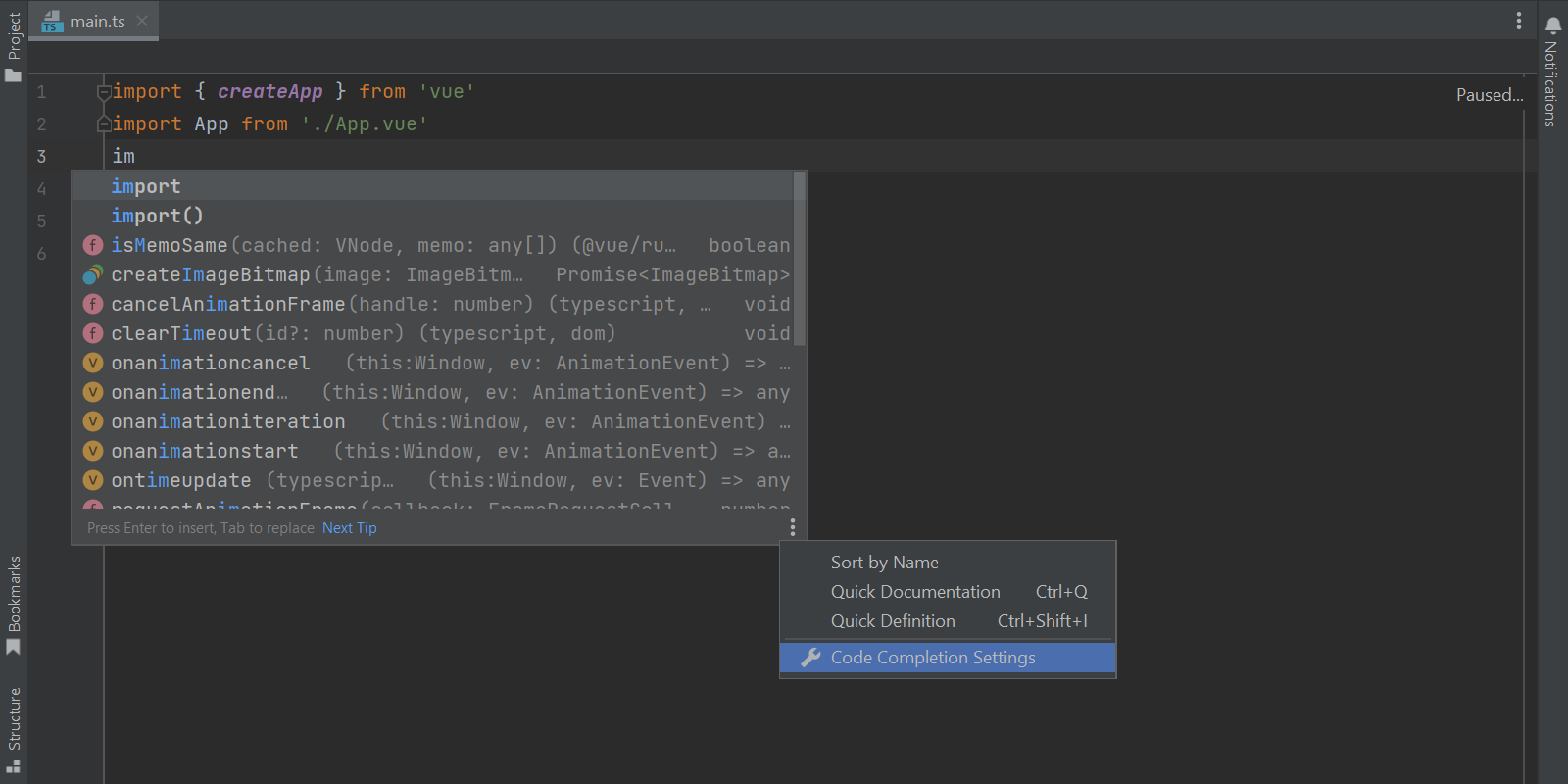
Task: Select the isMemoSame function suggestion
Action: pyautogui.click(x=169, y=246)
